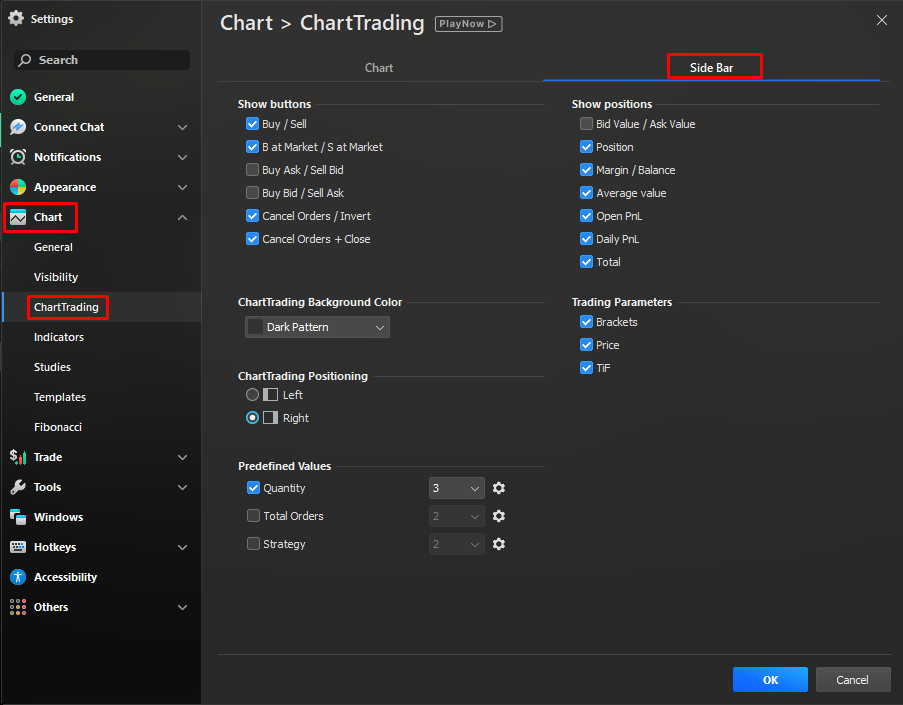Click the Notifications alarm clock icon
Screen dimensions: 903x705
tap(18, 157)
